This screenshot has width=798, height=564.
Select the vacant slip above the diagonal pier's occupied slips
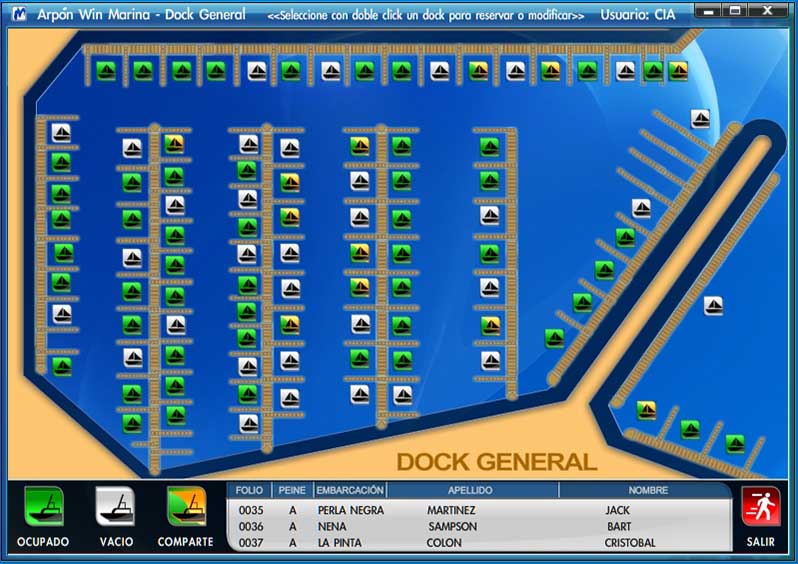tap(641, 208)
